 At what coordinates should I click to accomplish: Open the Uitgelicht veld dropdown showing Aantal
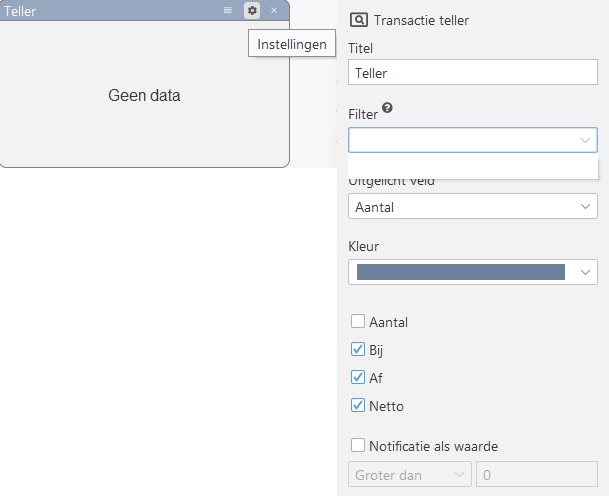click(473, 207)
